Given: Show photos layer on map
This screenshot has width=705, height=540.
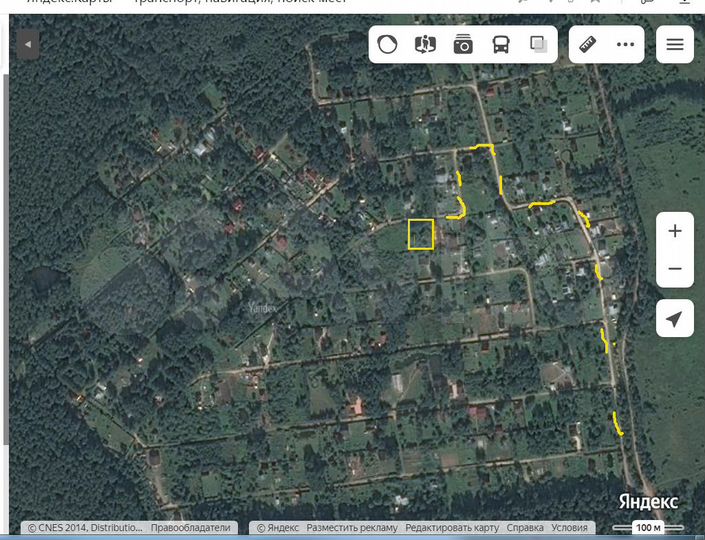Looking at the screenshot, I should (x=463, y=44).
